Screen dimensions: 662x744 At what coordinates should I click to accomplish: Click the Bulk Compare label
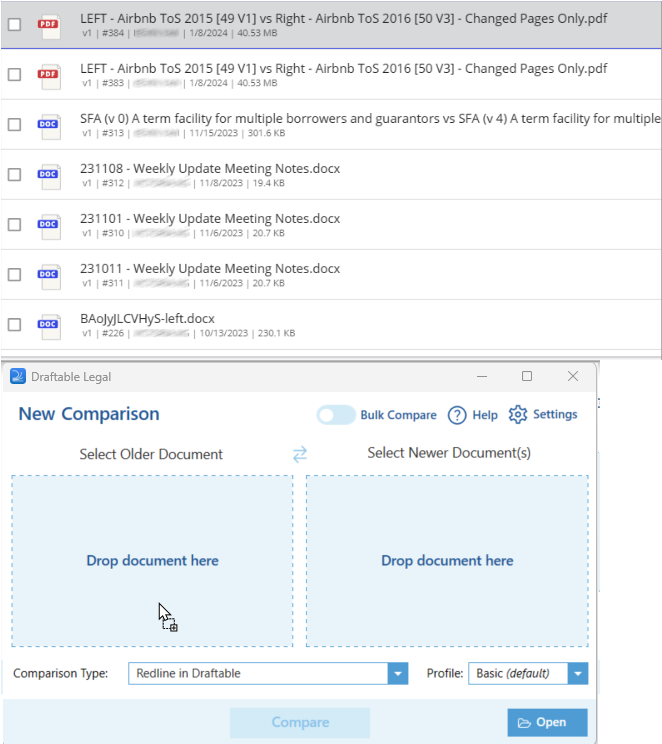(398, 415)
